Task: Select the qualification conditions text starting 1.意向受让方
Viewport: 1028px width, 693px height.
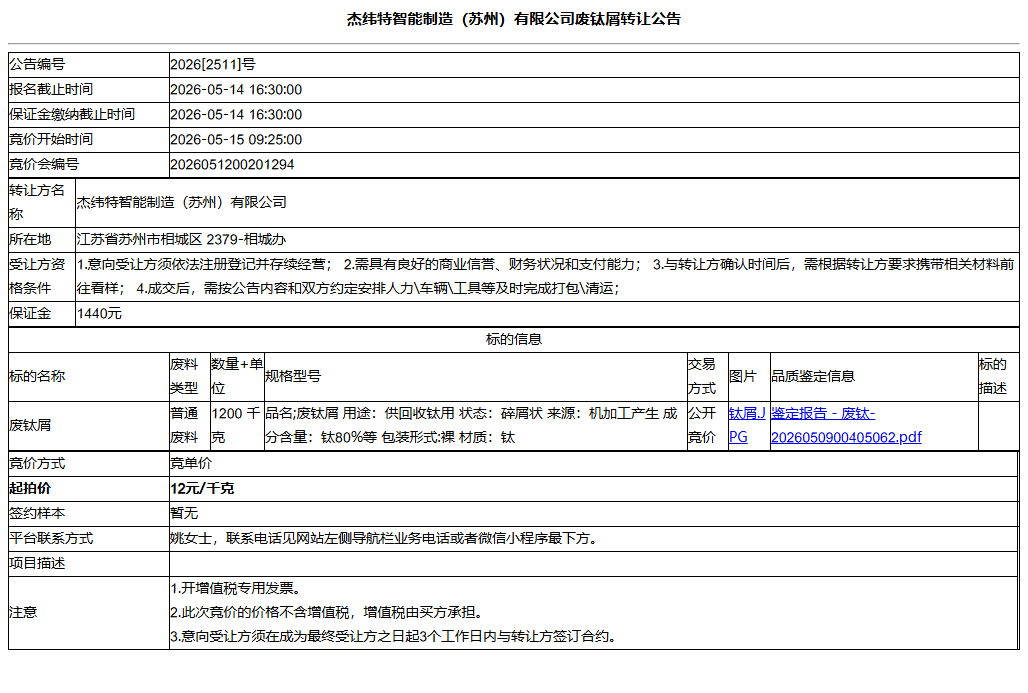Action: (x=545, y=276)
